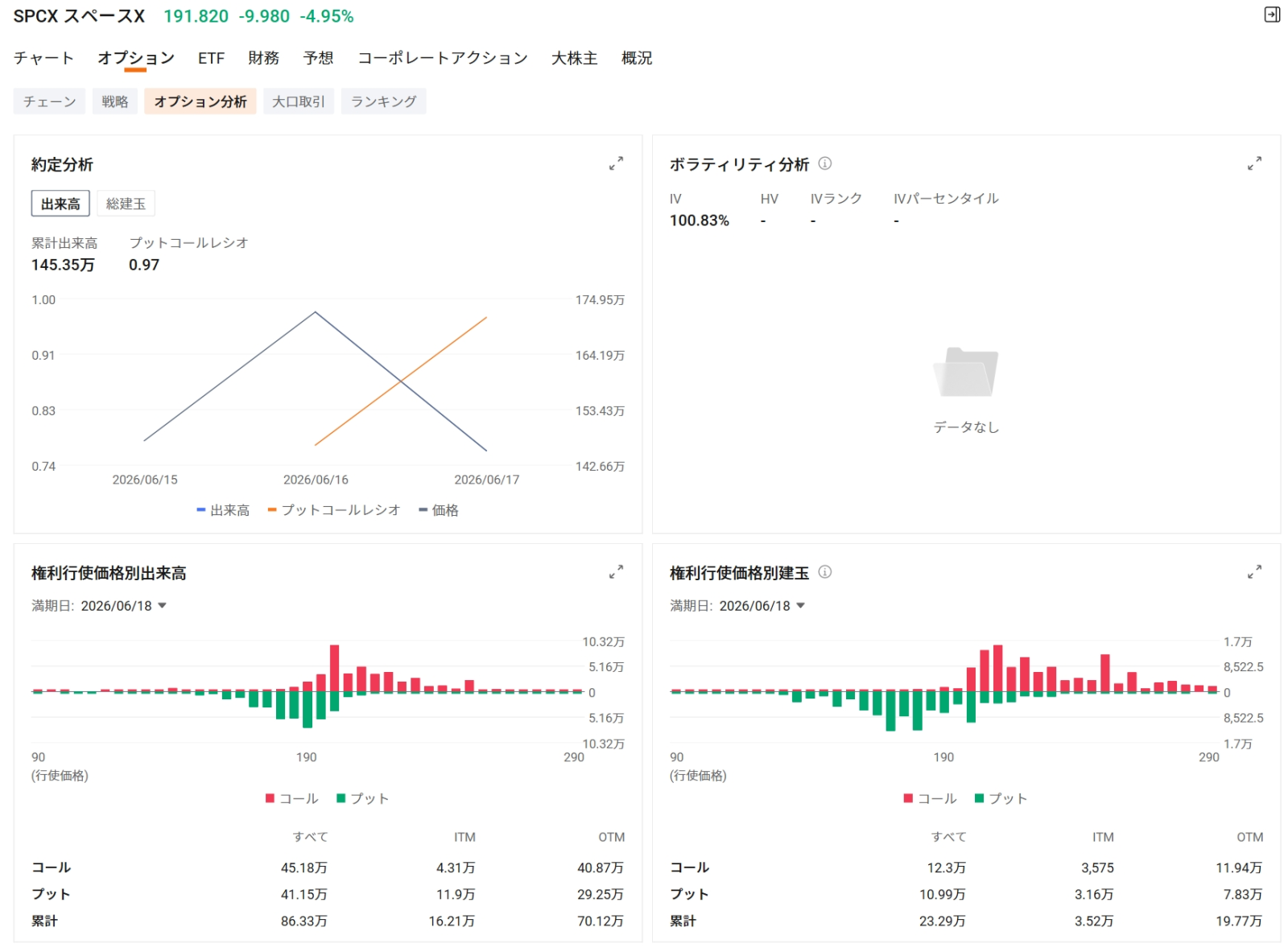Click the IVランク label
This screenshot has height=948, width=1288.
point(836,198)
